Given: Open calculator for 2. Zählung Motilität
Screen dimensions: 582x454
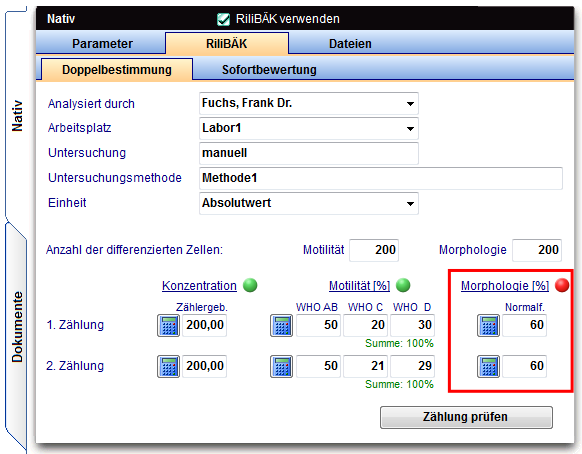Looking at the screenshot, I should (x=281, y=366).
